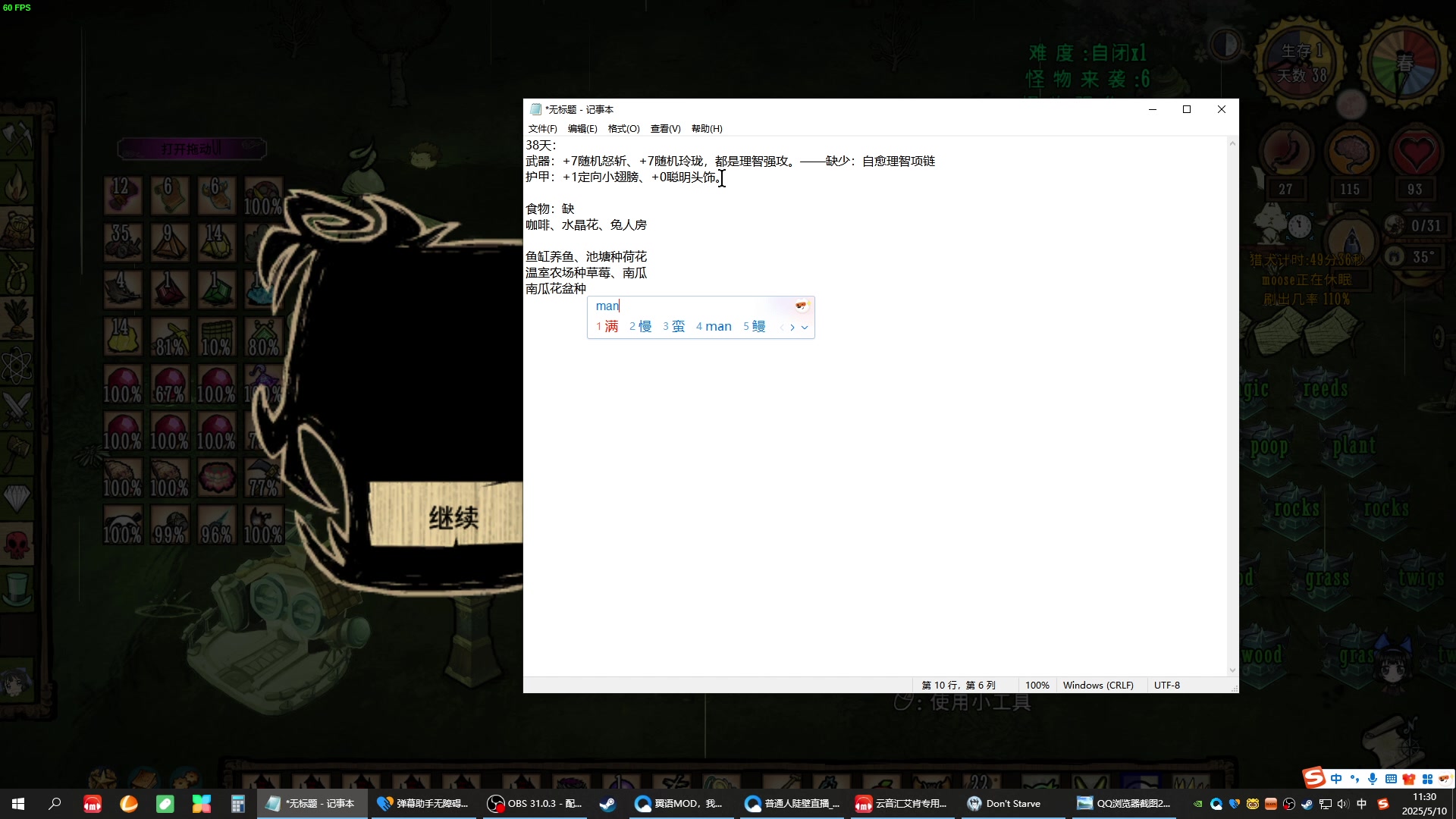Click the skull tab in game left sidebar

(17, 544)
